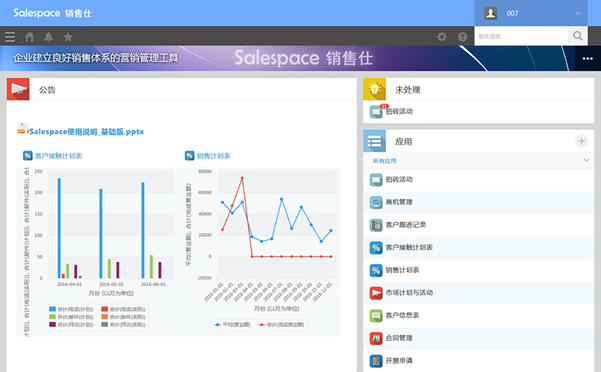The image size is (601, 372).
Task: Toggle 合计(邮件(计划)) legend series
Action: pyautogui.click(x=71, y=317)
